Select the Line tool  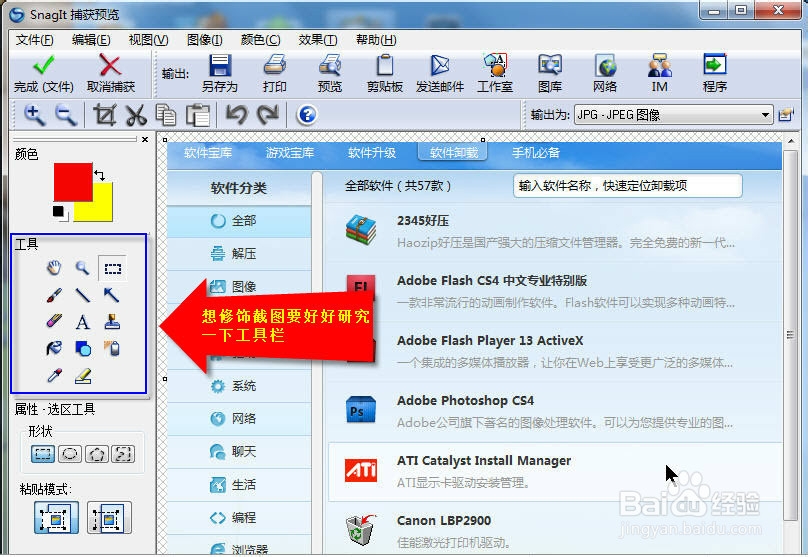(82, 295)
